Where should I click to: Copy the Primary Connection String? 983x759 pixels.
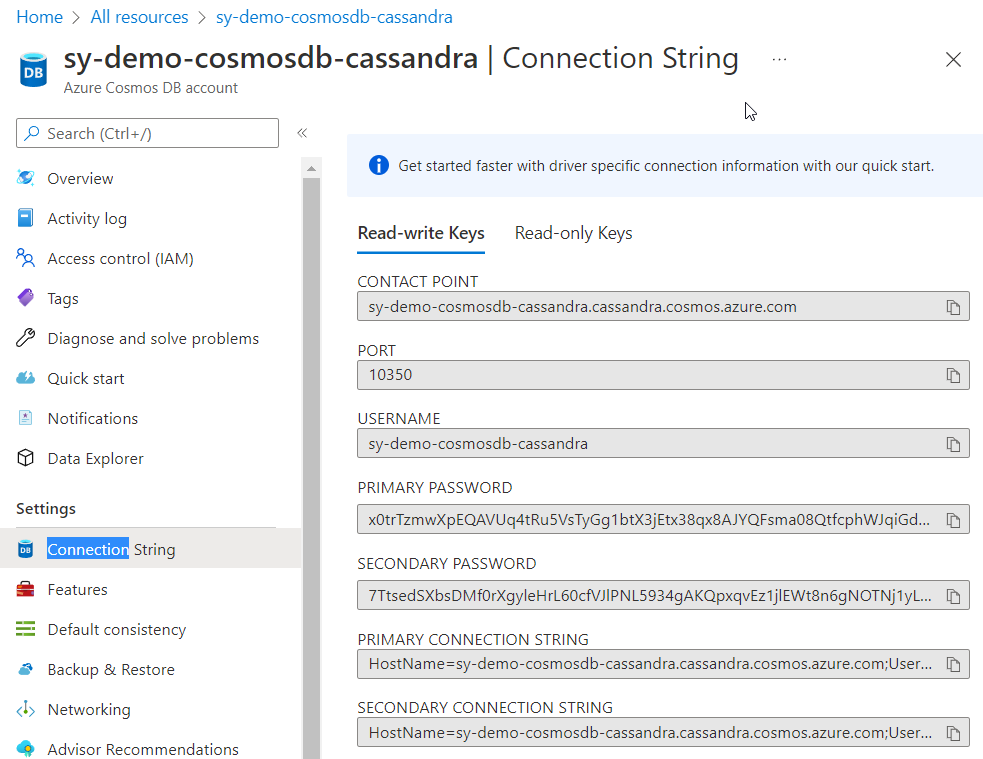(953, 664)
